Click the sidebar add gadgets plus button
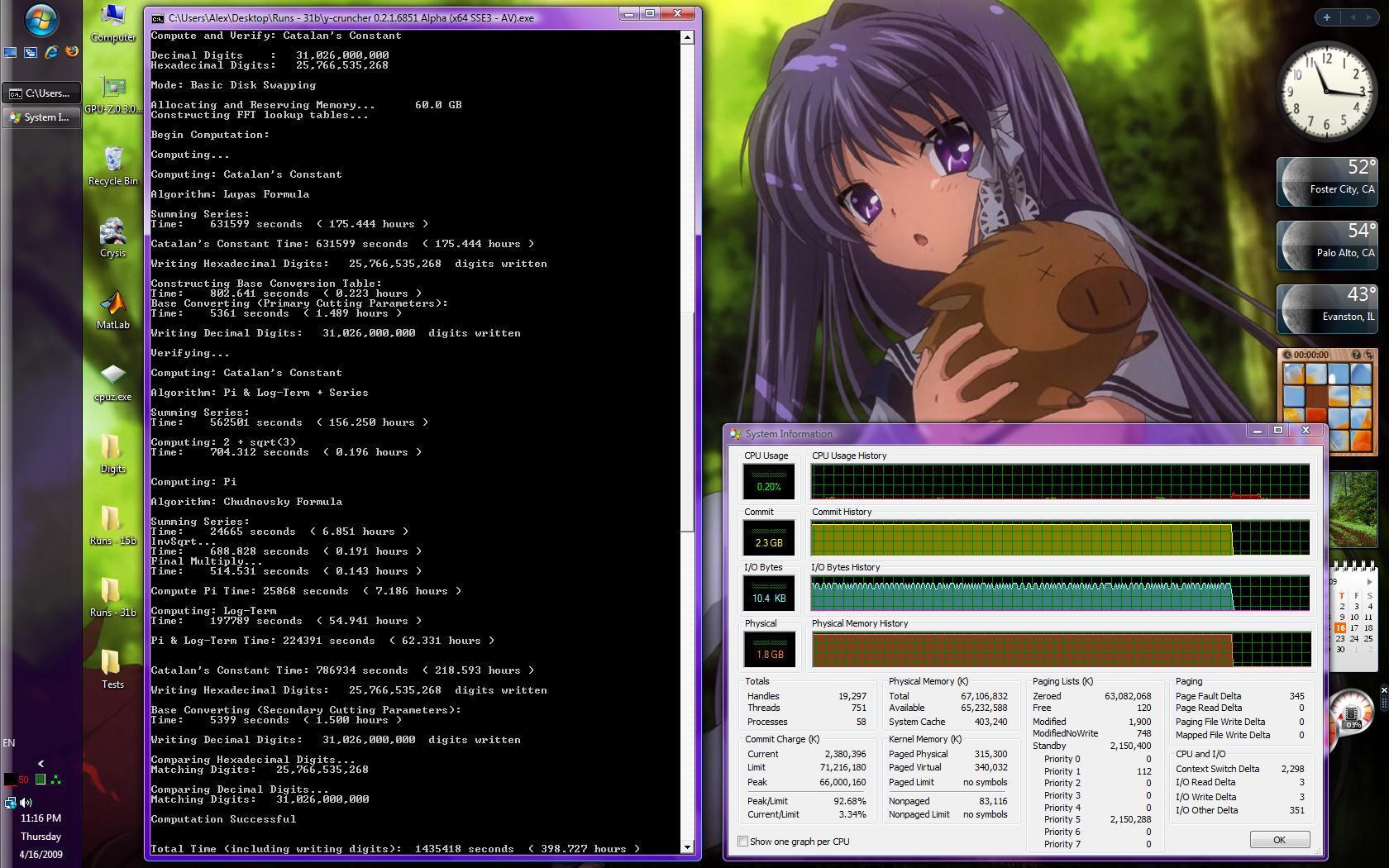1389x868 pixels. point(1326,17)
